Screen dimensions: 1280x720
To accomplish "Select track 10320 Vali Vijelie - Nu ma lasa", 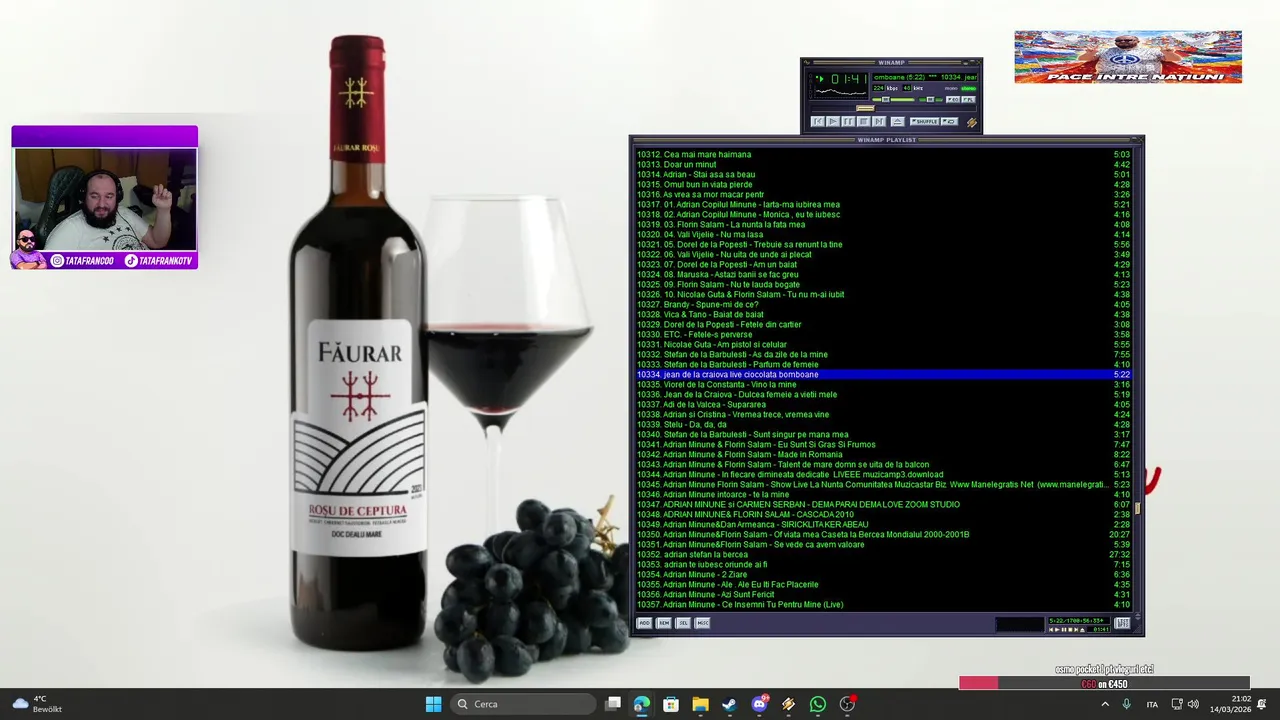I will tap(883, 235).
